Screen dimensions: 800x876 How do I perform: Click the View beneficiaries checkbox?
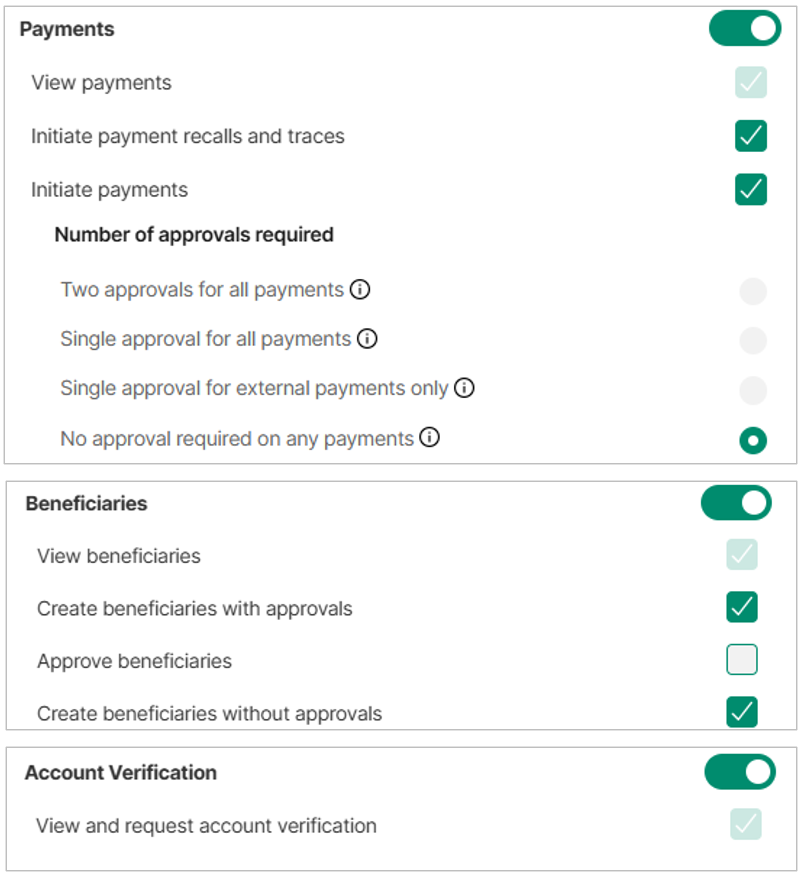click(x=742, y=555)
